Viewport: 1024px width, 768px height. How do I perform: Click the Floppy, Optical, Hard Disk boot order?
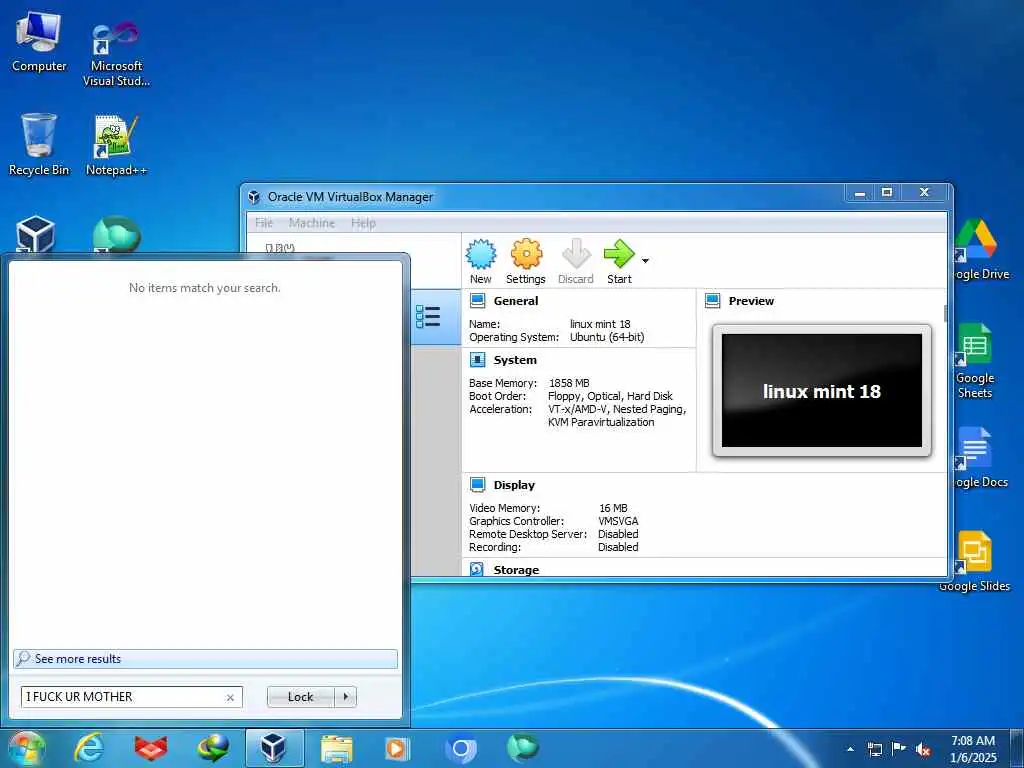pos(610,396)
